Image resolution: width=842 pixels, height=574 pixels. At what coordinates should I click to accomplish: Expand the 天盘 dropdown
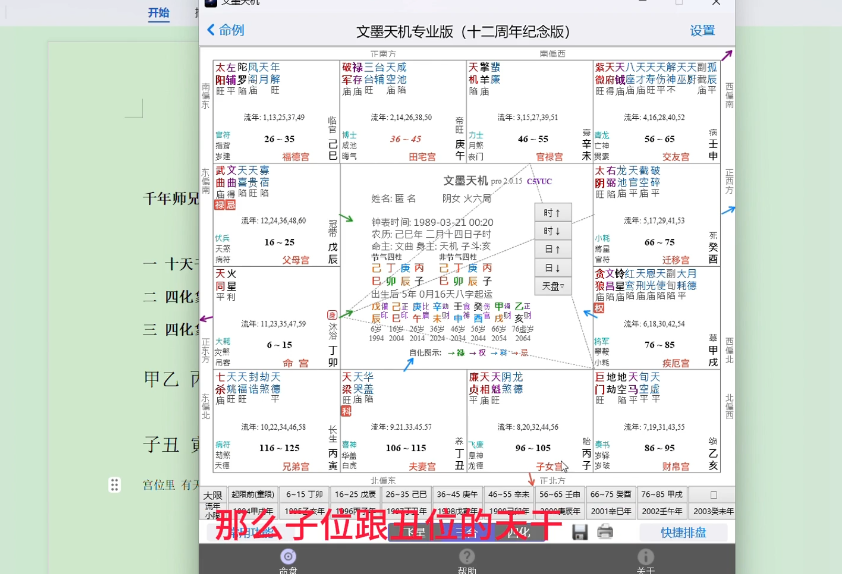553,286
